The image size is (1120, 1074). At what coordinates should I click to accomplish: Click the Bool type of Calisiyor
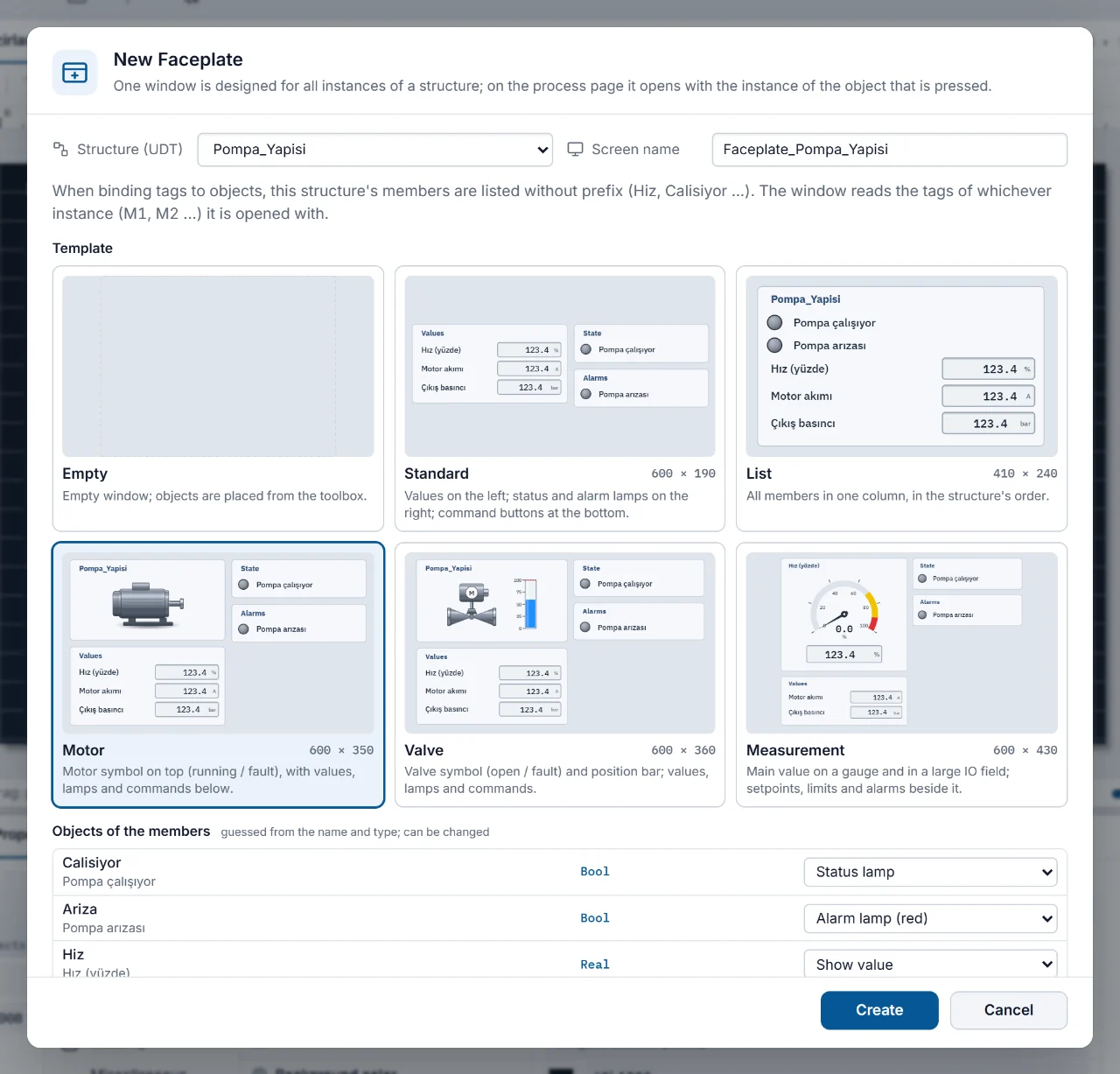tap(595, 872)
